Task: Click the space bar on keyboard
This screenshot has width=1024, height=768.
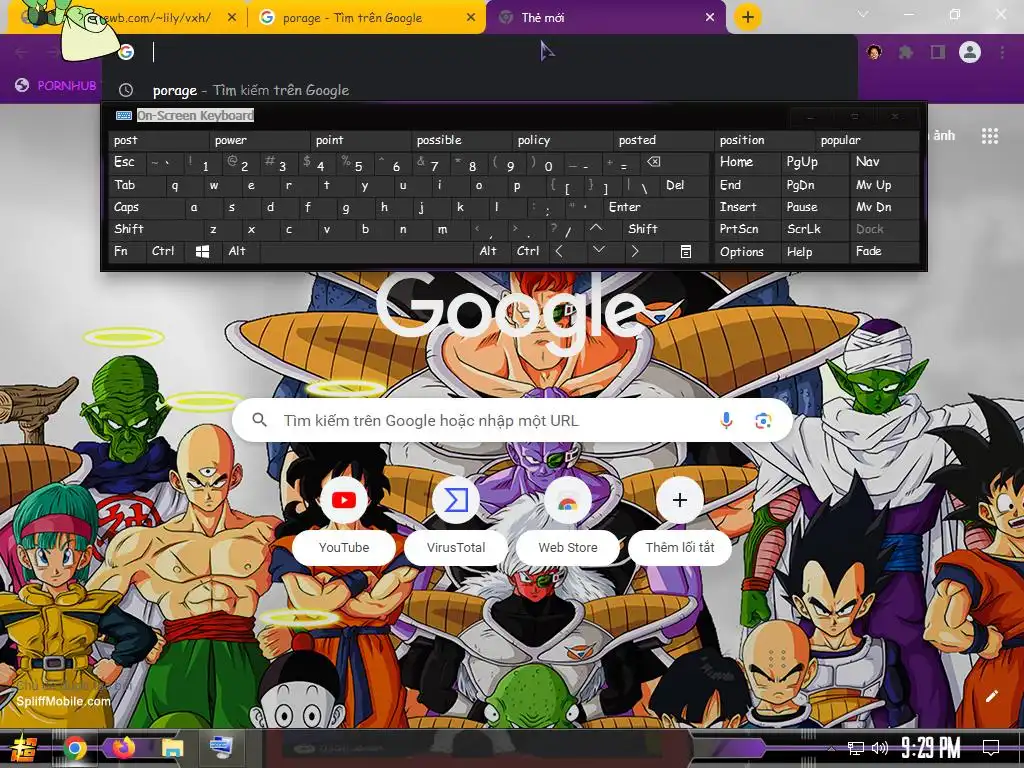Action: click(366, 251)
